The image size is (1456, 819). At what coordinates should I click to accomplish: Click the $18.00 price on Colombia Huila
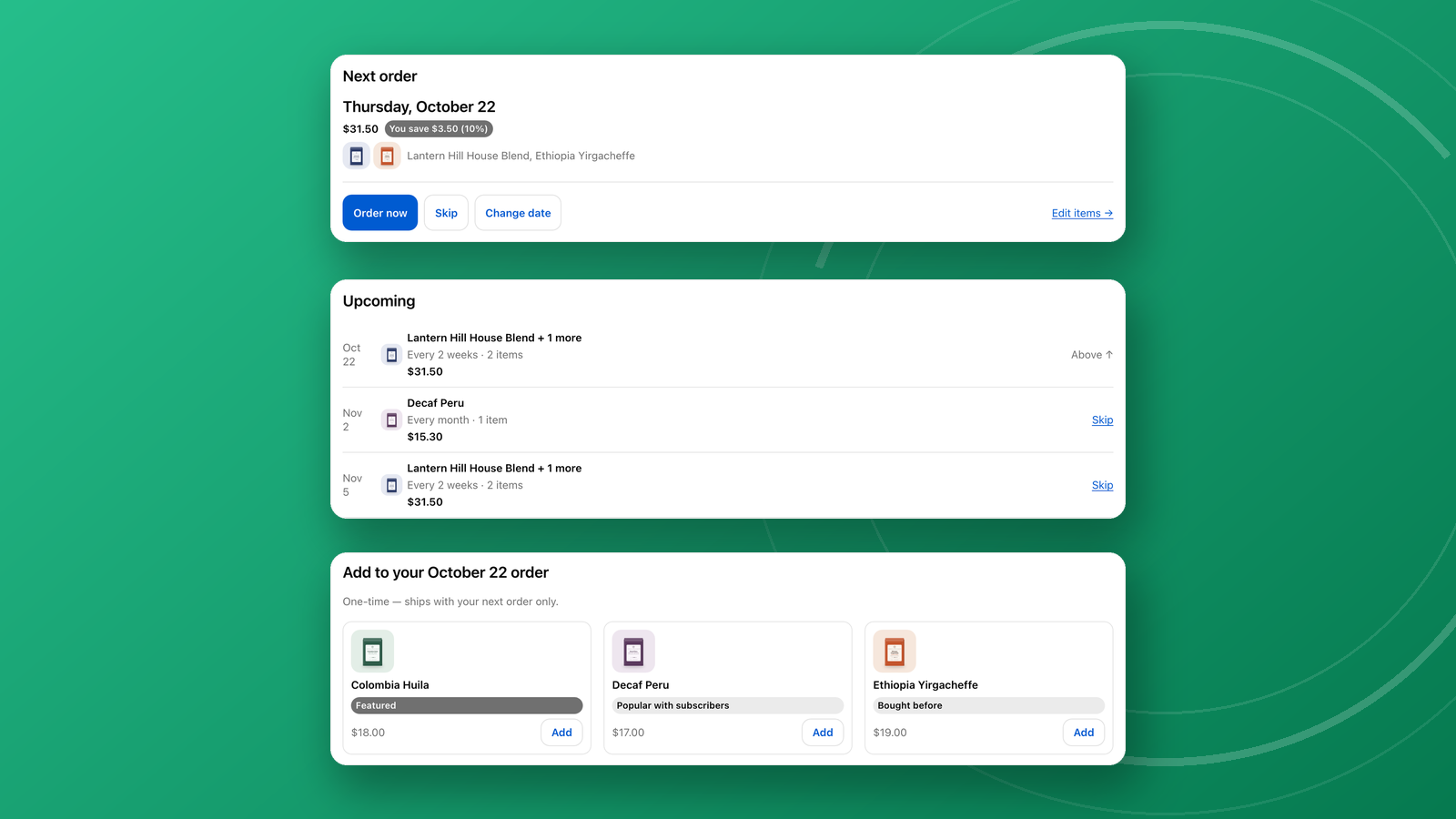(368, 733)
